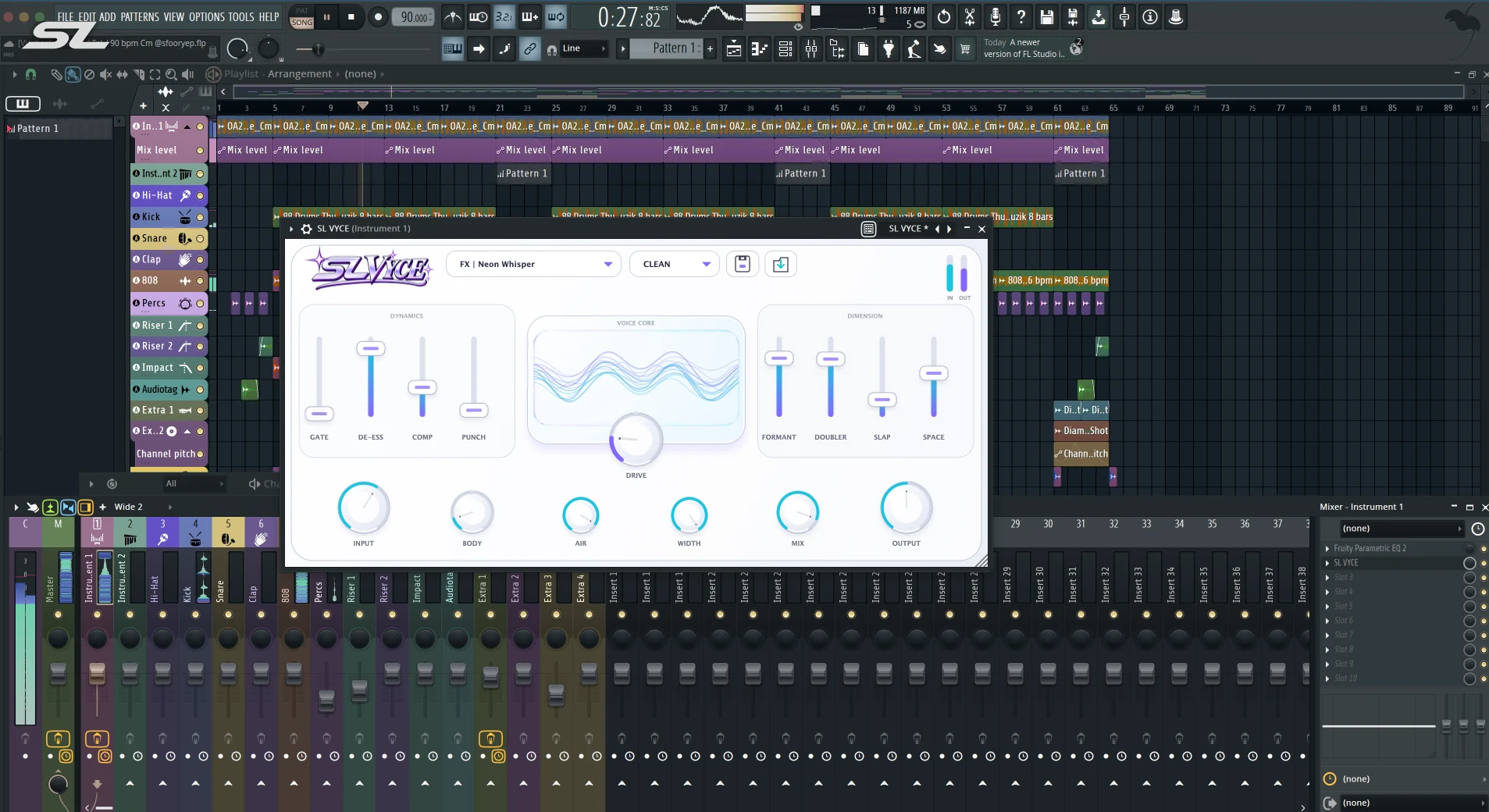
Task: Click the DRIVE knob in SL VYCE
Action: tap(636, 439)
